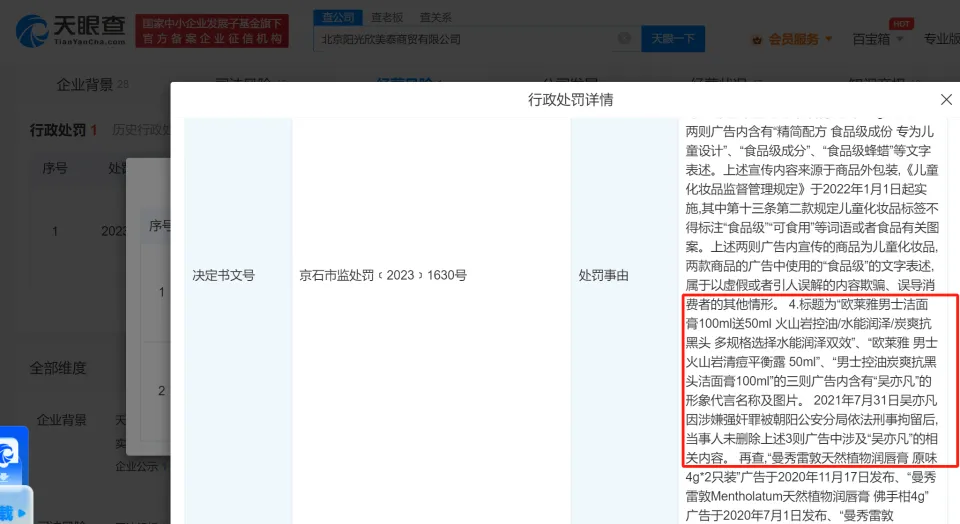Screen dimensions: 960x524
Task: Click the 全部维度 heading on the left
Action: [58, 368]
